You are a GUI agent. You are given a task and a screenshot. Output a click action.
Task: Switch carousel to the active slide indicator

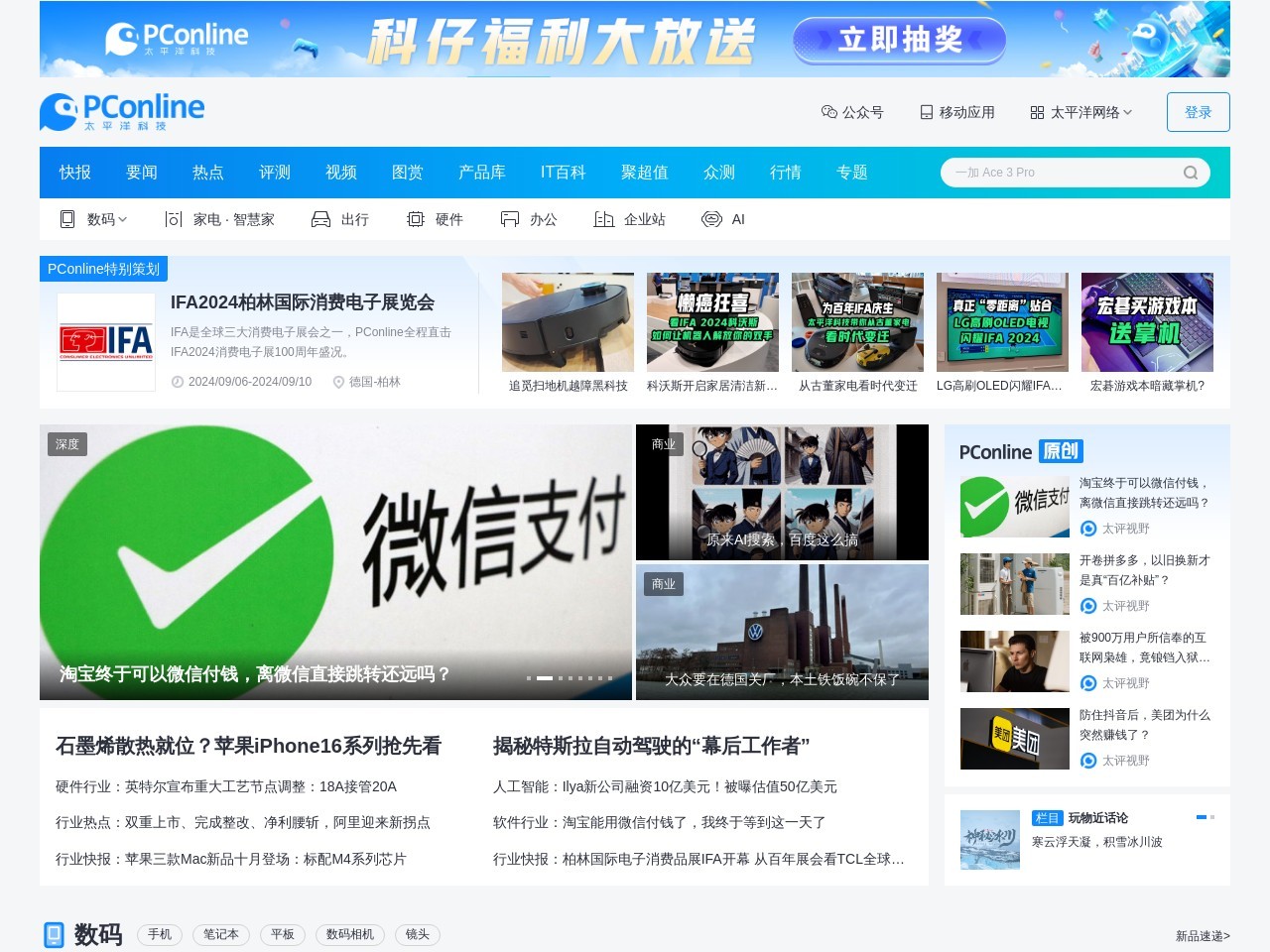click(544, 678)
